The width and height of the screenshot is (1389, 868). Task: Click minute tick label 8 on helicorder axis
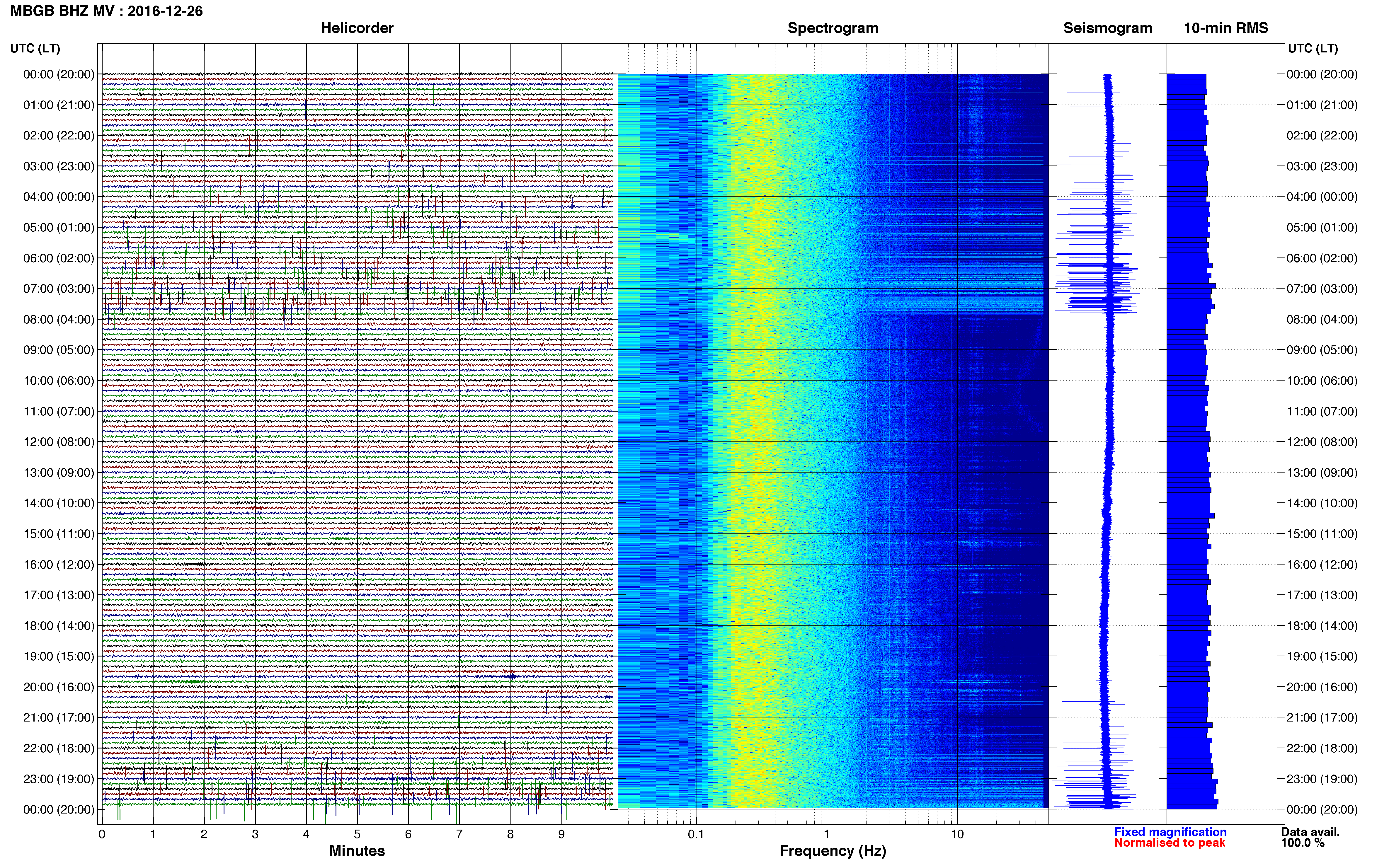pyautogui.click(x=510, y=835)
